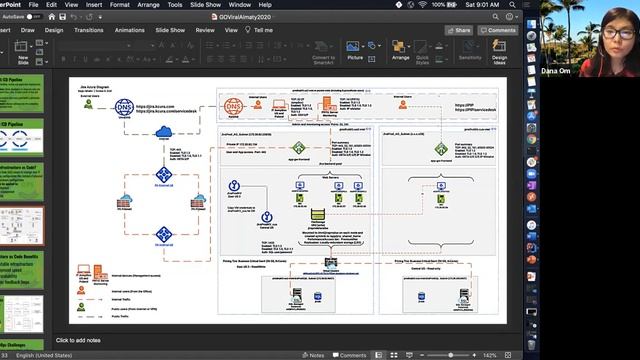Image resolution: width=640 pixels, height=360 pixels.
Task: Open Finder from the Dock
Action: [531, 24]
